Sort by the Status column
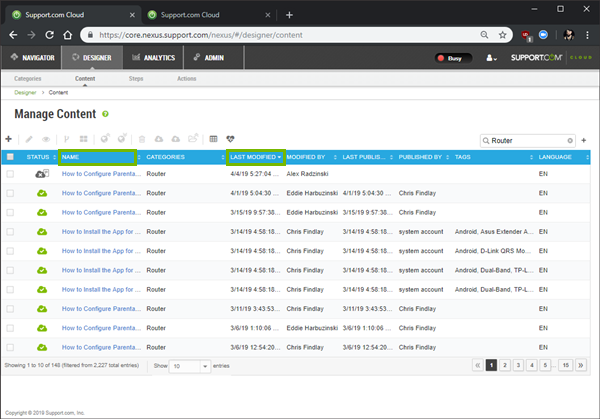This screenshot has width=600, height=419. tap(41, 157)
